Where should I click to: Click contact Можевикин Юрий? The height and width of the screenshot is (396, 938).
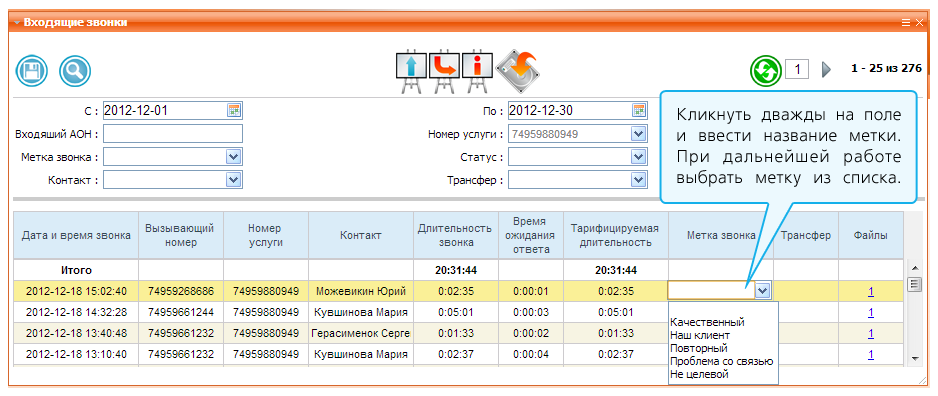click(x=361, y=291)
